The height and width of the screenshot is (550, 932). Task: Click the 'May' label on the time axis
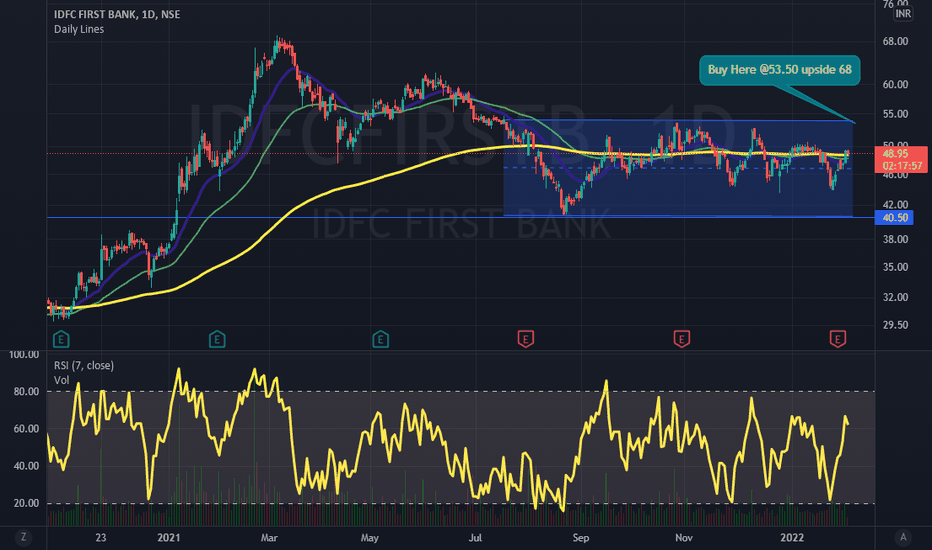click(369, 538)
